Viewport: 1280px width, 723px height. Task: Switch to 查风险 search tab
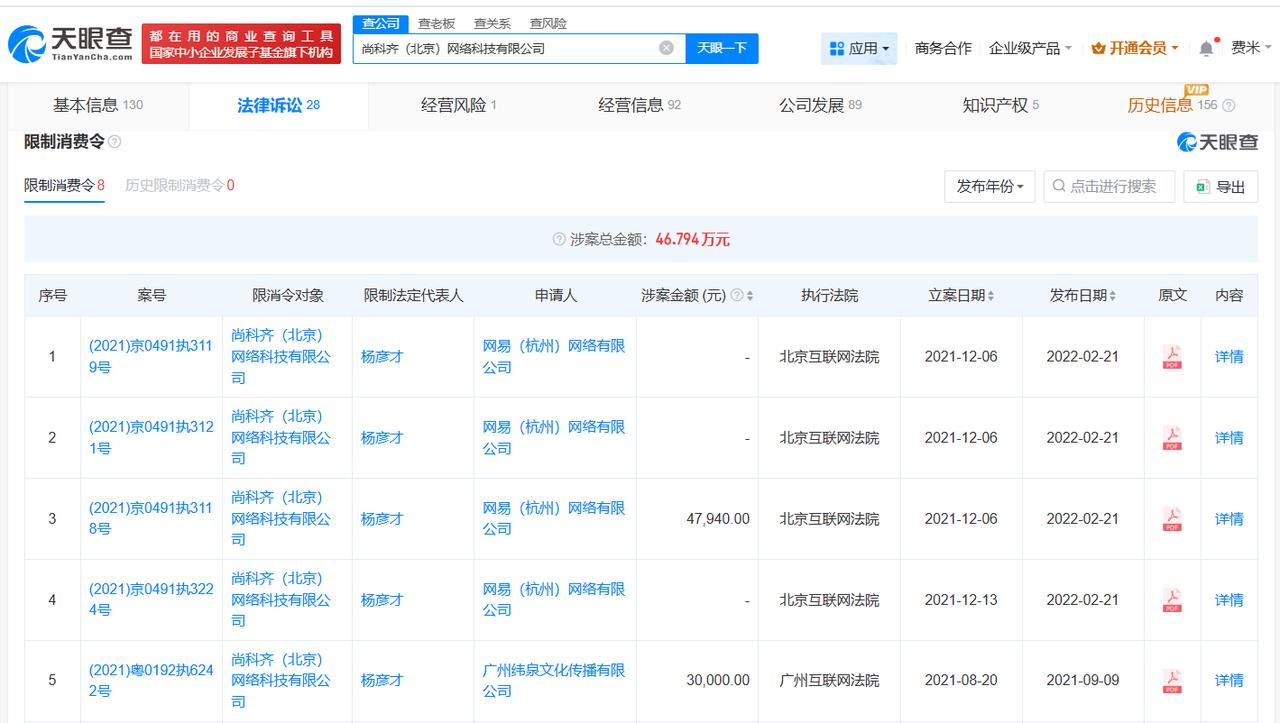click(x=548, y=23)
